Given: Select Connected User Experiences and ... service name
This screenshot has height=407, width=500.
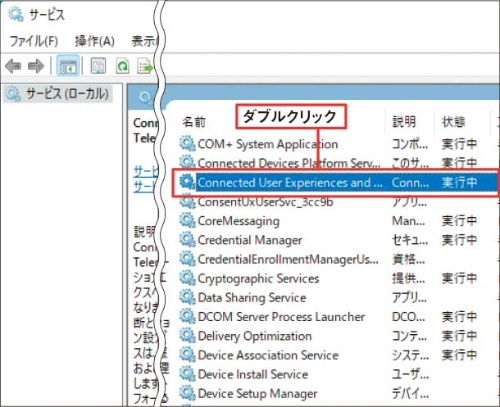Looking at the screenshot, I should pos(290,183).
